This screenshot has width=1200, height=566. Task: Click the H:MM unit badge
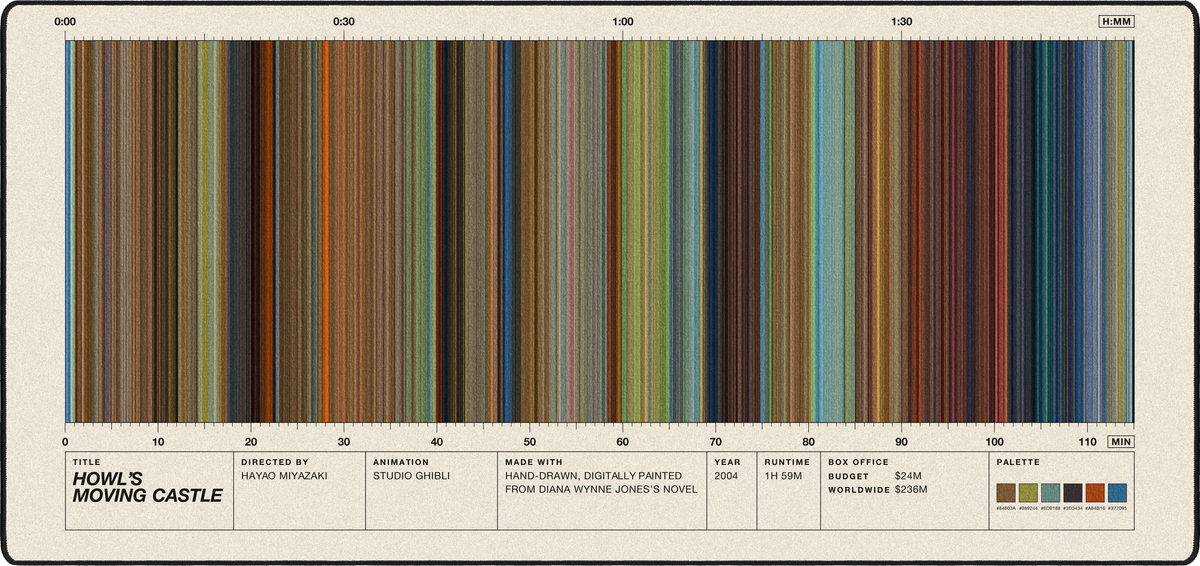point(1116,21)
